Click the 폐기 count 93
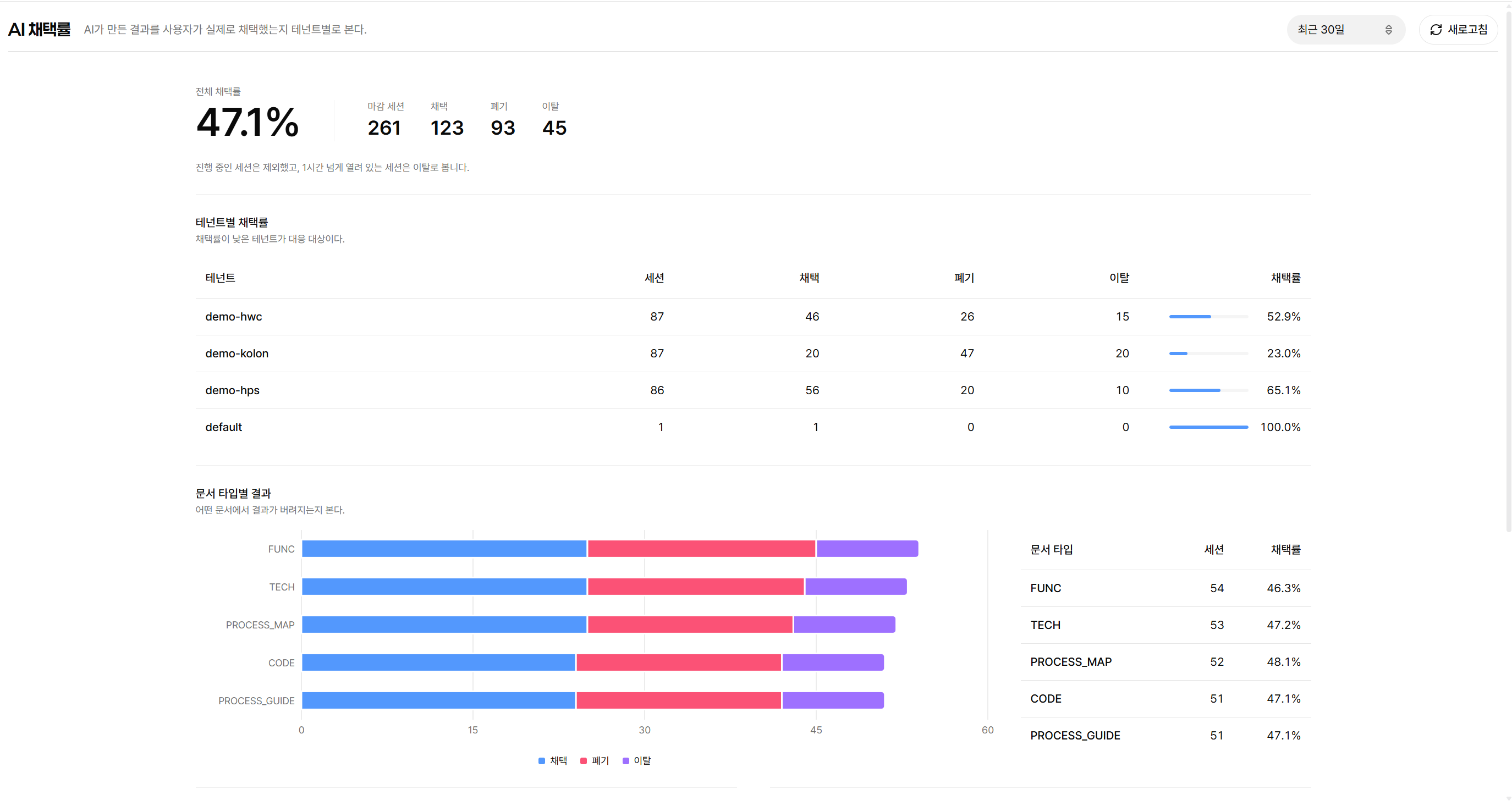The height and width of the screenshot is (806, 1512). click(503, 128)
